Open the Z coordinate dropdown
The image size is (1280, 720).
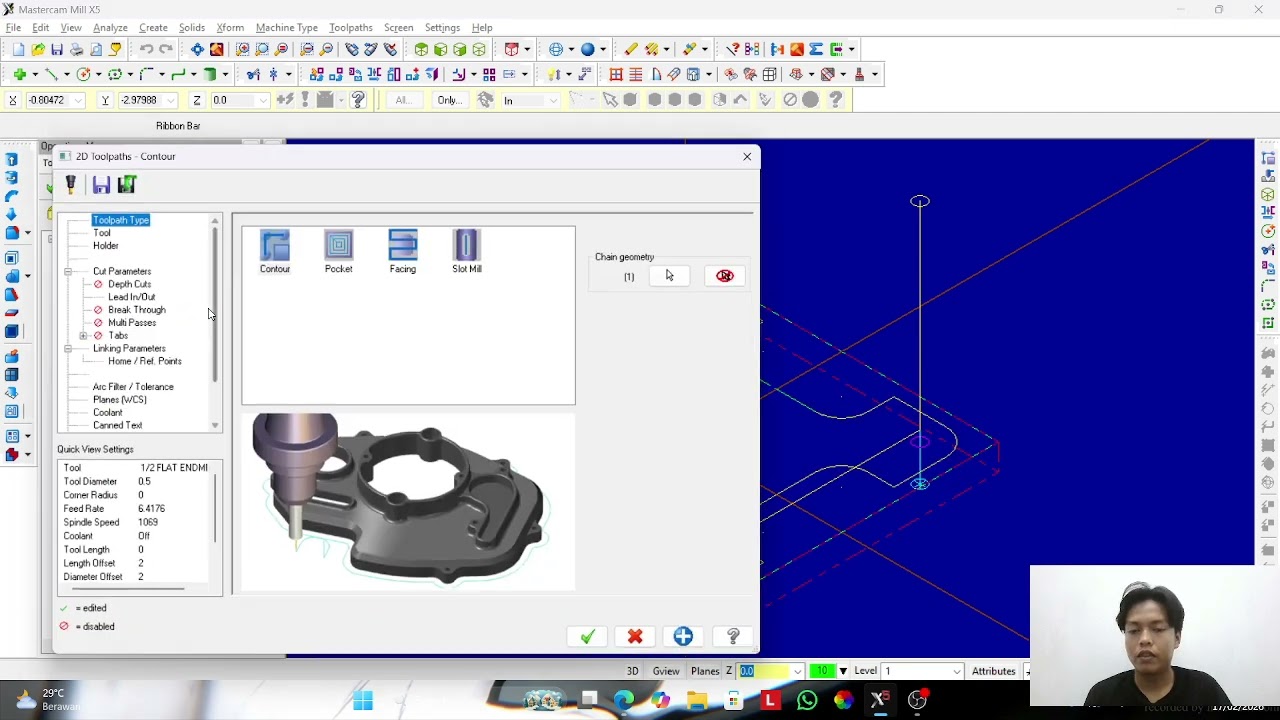point(263,100)
